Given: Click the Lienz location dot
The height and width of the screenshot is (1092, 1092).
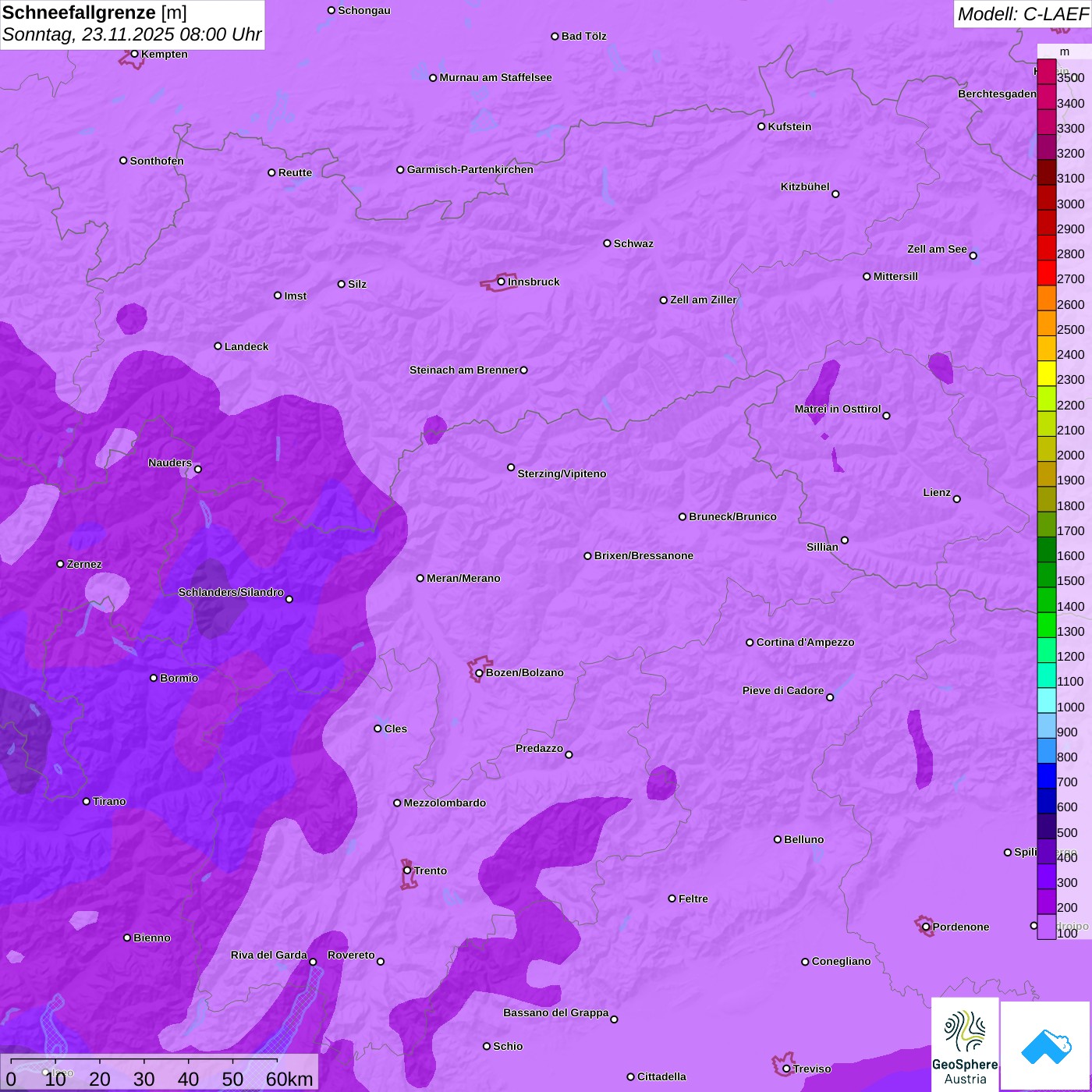Looking at the screenshot, I should [957, 499].
